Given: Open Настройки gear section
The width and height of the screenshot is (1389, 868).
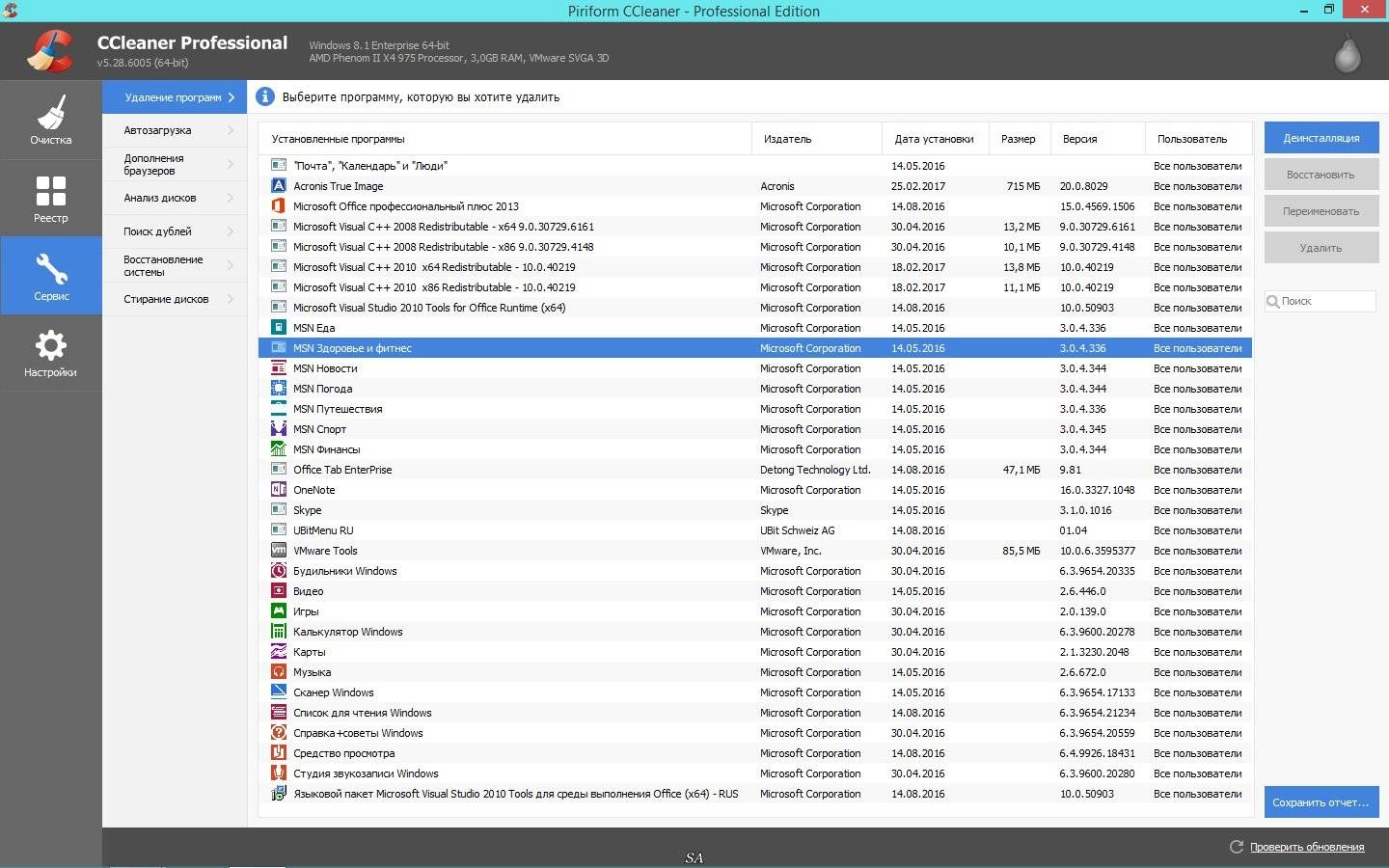Looking at the screenshot, I should click(x=50, y=353).
